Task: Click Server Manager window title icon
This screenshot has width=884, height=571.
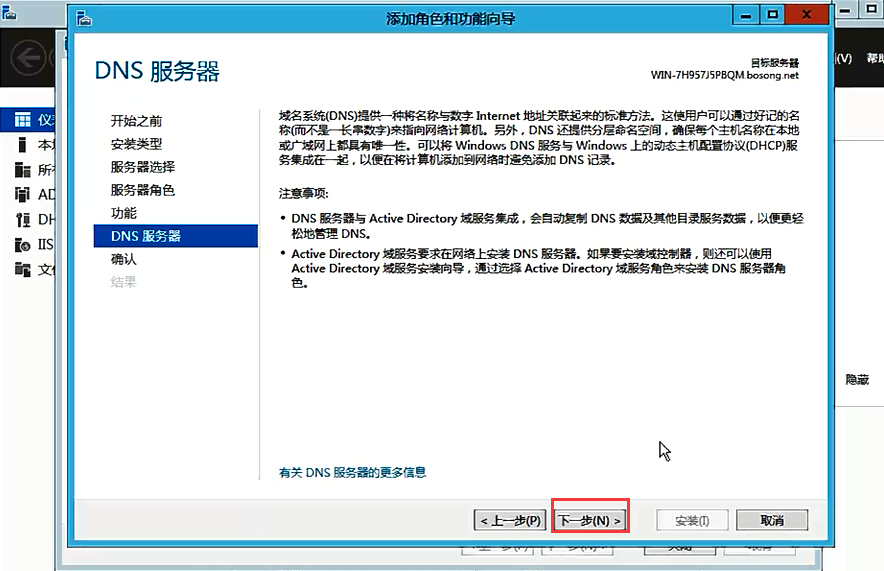Action: [9, 12]
